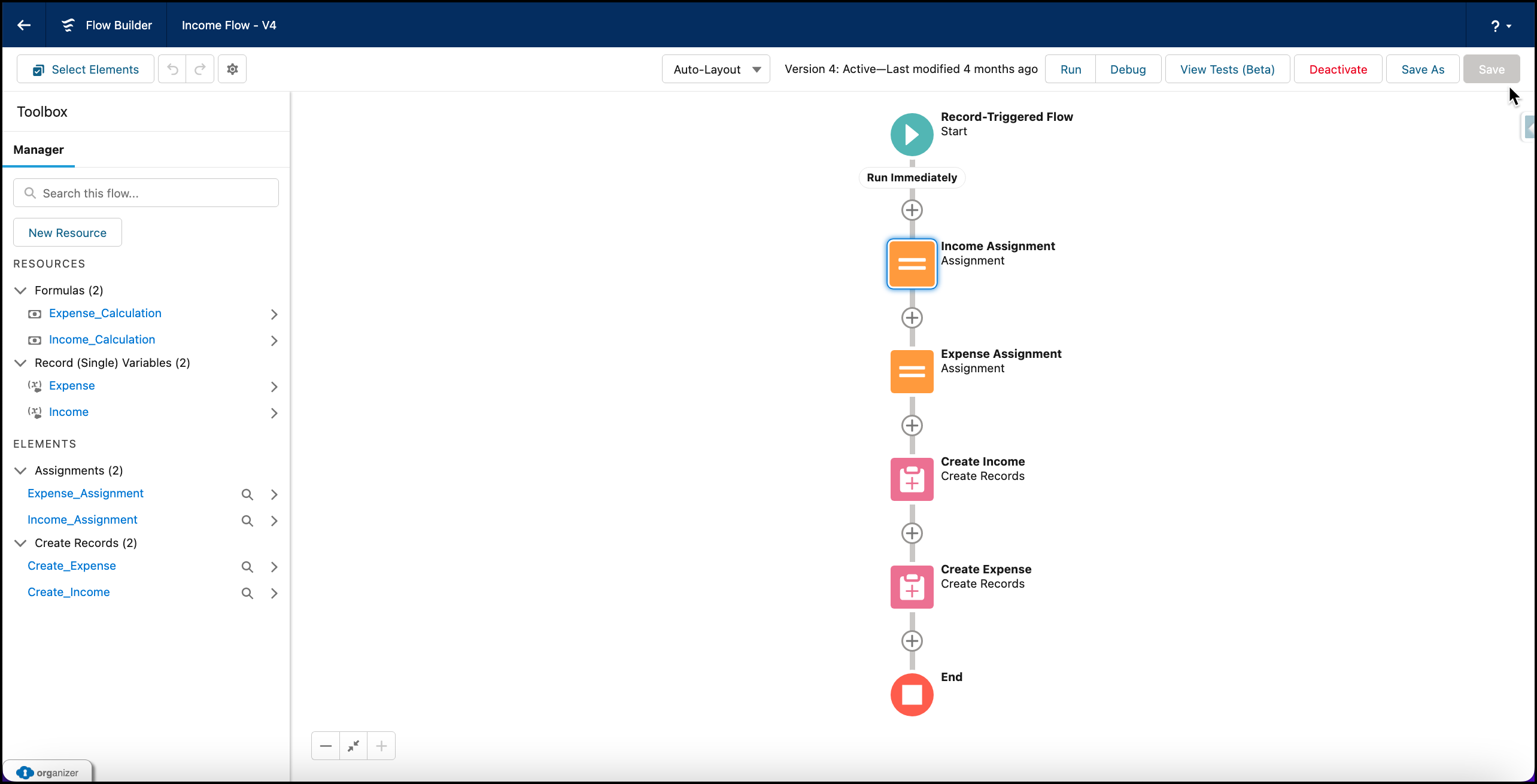Add element below Income Assignment

point(912,318)
